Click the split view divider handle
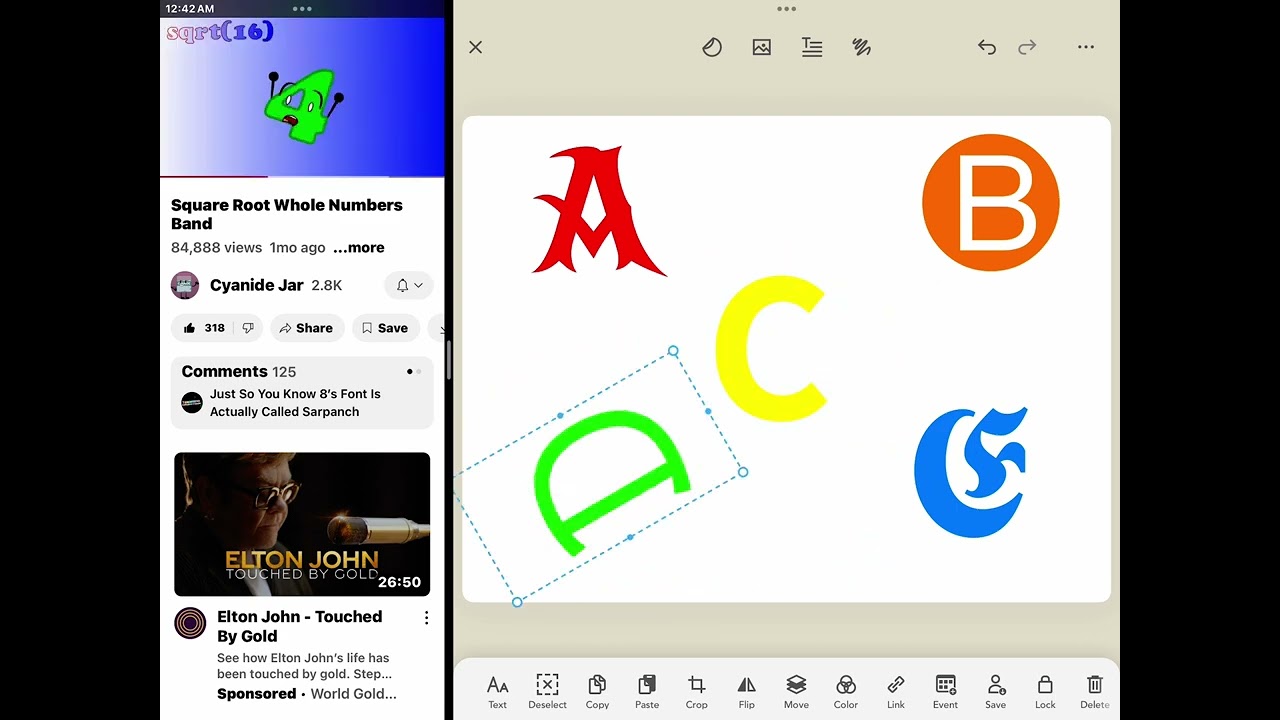The width and height of the screenshot is (1280, 720). click(449, 360)
